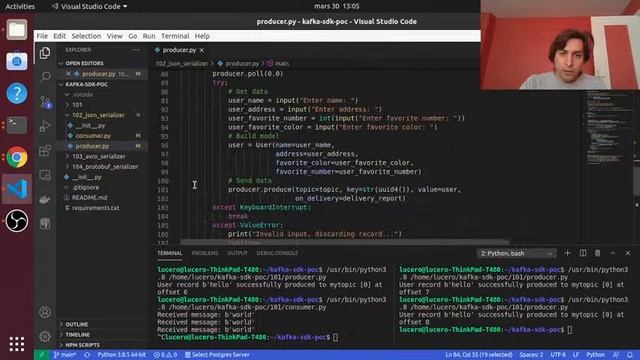Open consumer.py in file tree
Viewport: 640px width, 360px height.
pos(93,136)
